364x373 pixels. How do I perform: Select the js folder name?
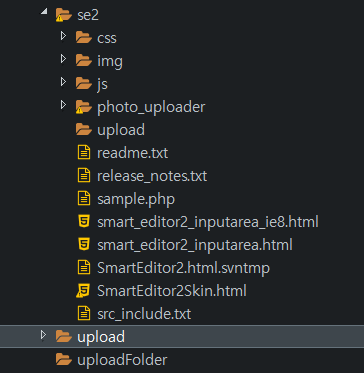coord(102,84)
